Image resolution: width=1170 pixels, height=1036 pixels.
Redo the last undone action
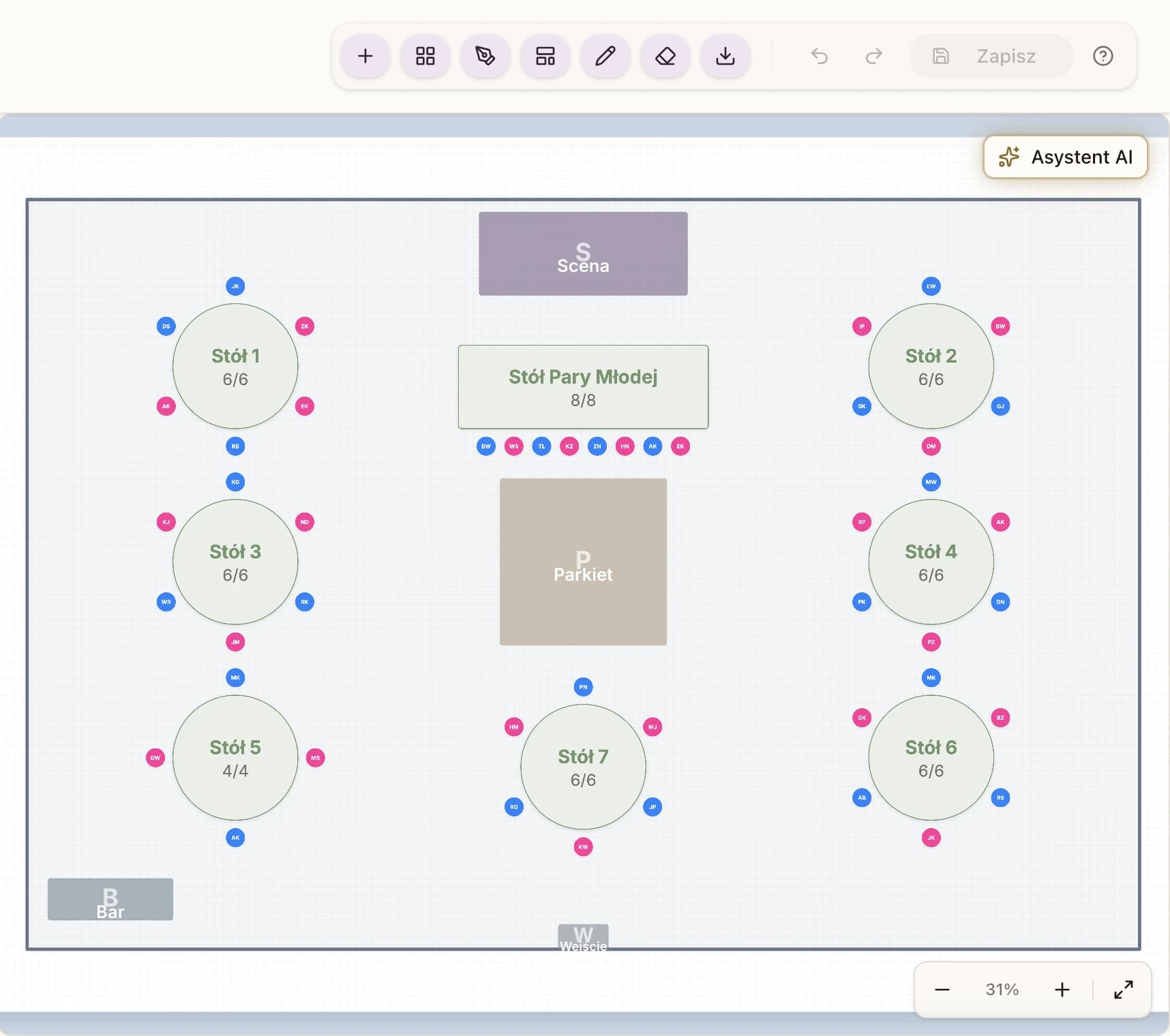(874, 56)
